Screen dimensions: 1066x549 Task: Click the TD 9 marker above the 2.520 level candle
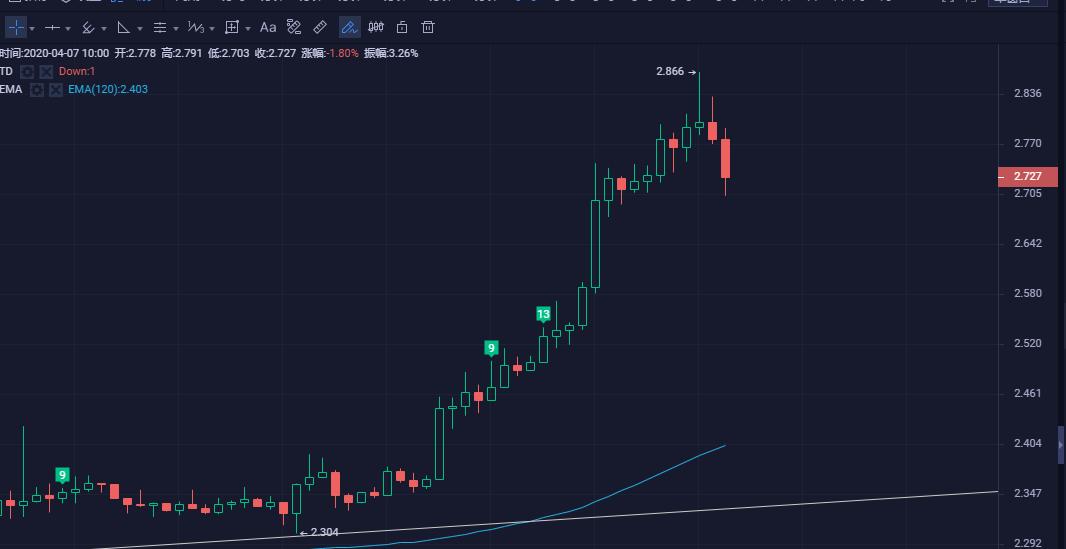pos(491,349)
